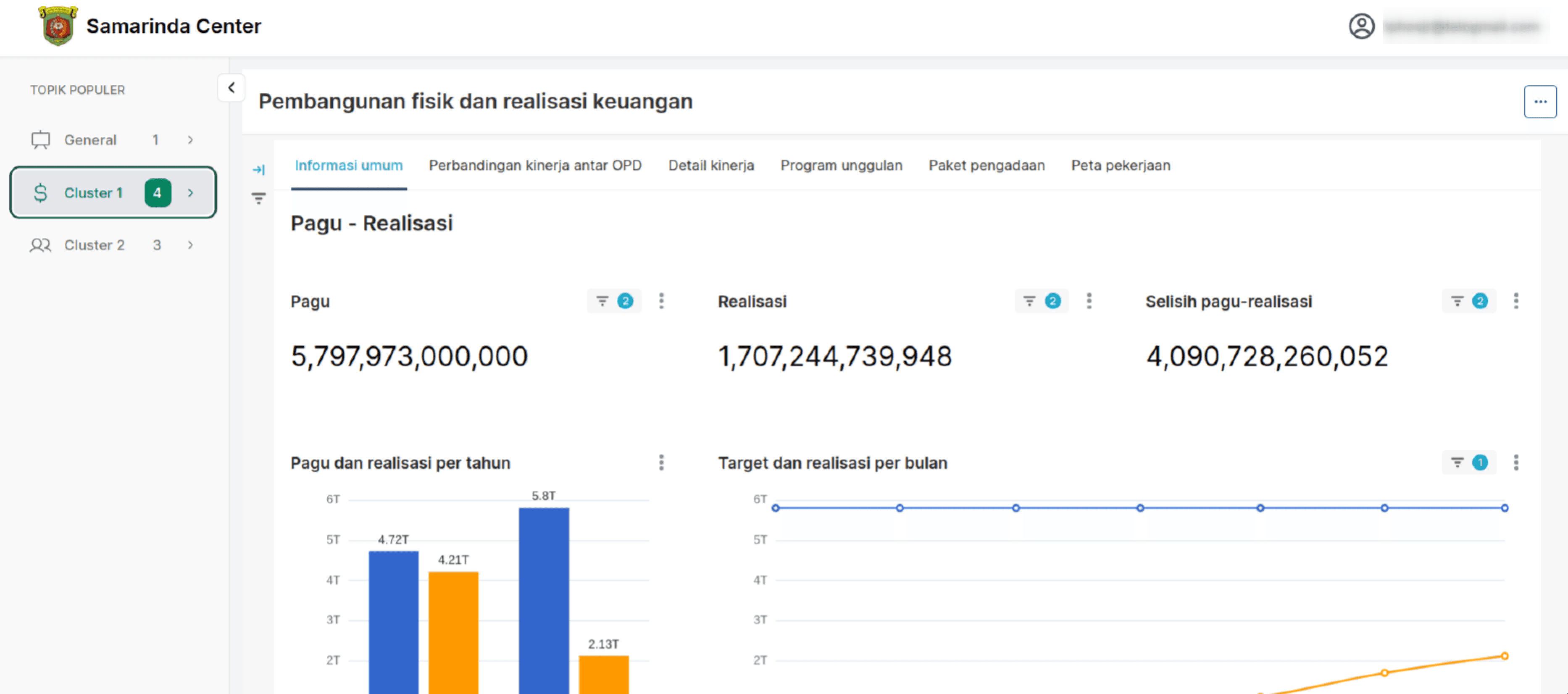Collapse the sidebar with the back chevron
This screenshot has height=694, width=1568.
tap(232, 88)
